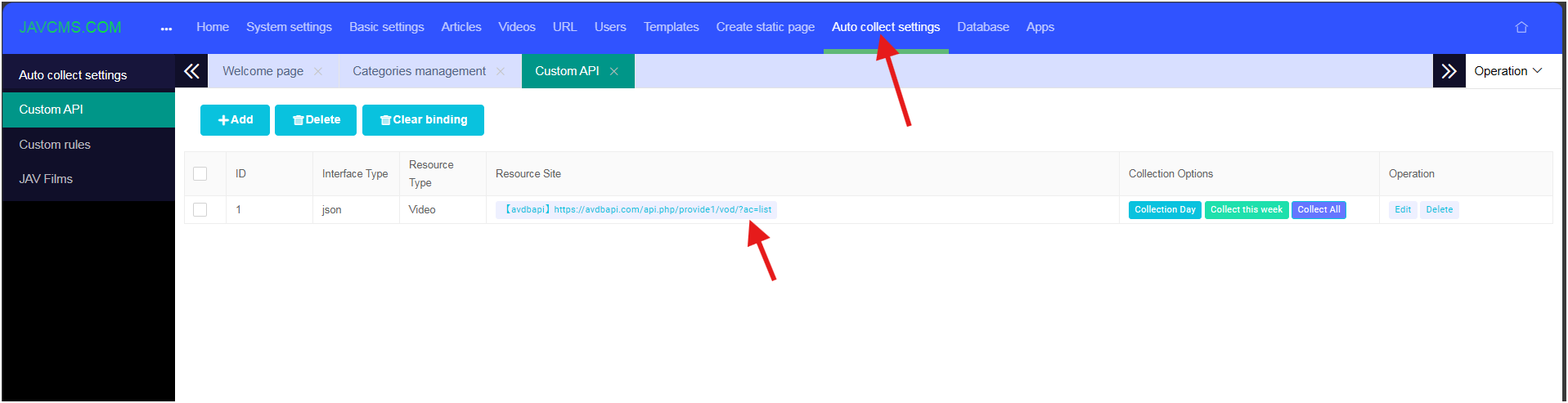Select JAV Films in the sidebar
The width and height of the screenshot is (1568, 403).
pyautogui.click(x=46, y=179)
